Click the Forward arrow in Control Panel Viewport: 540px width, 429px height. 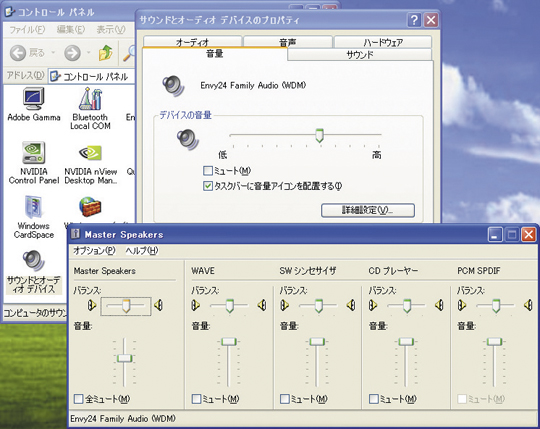[x=72, y=53]
